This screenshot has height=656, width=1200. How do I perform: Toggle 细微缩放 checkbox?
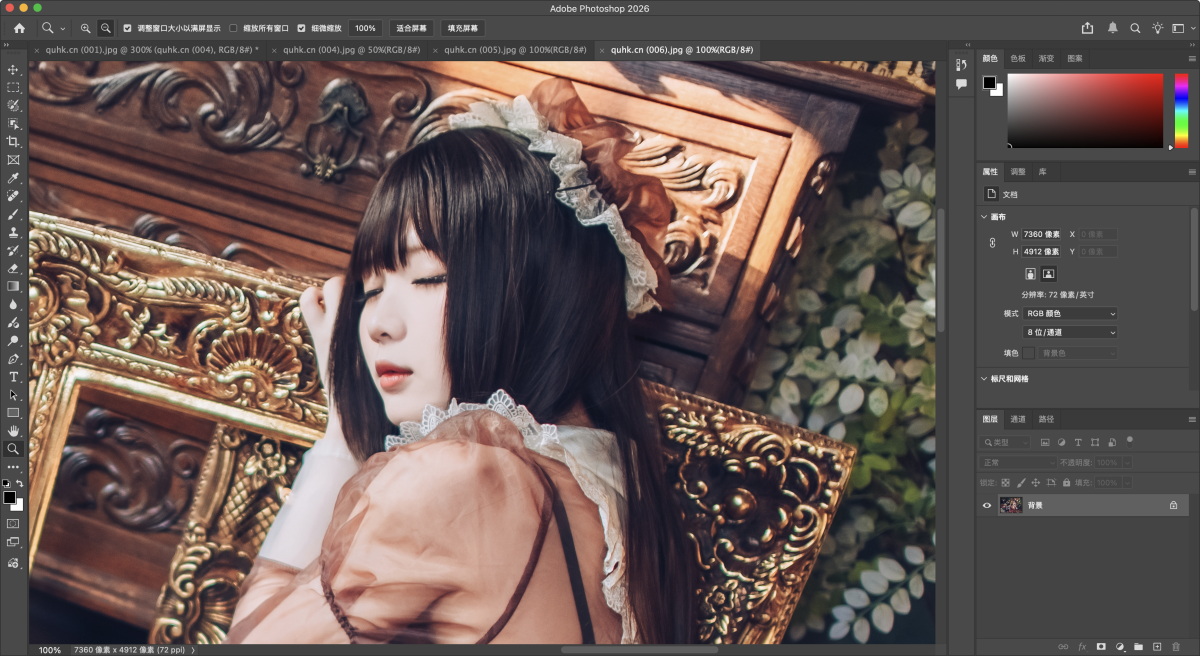click(301, 28)
